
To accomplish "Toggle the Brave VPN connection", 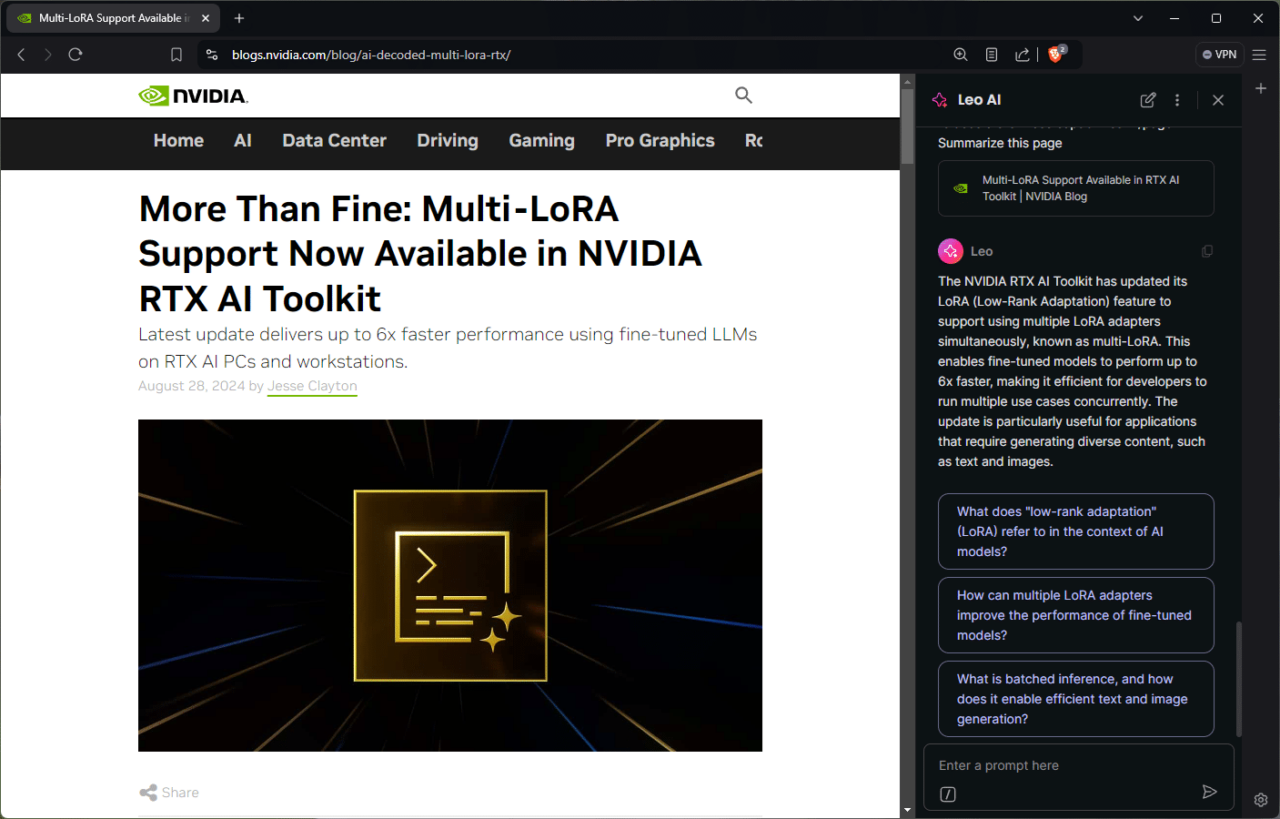I will 1219,54.
